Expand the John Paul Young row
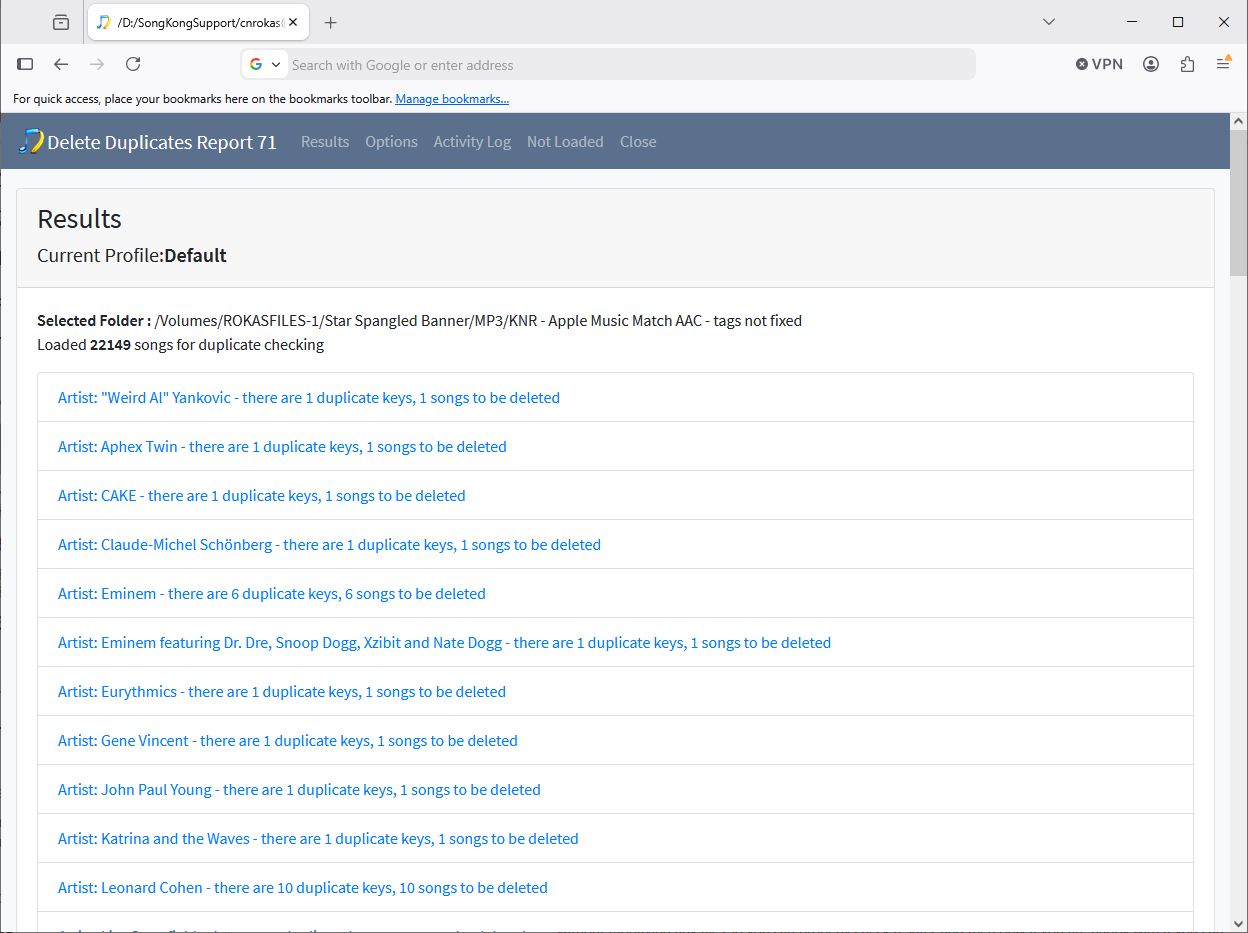 point(615,790)
